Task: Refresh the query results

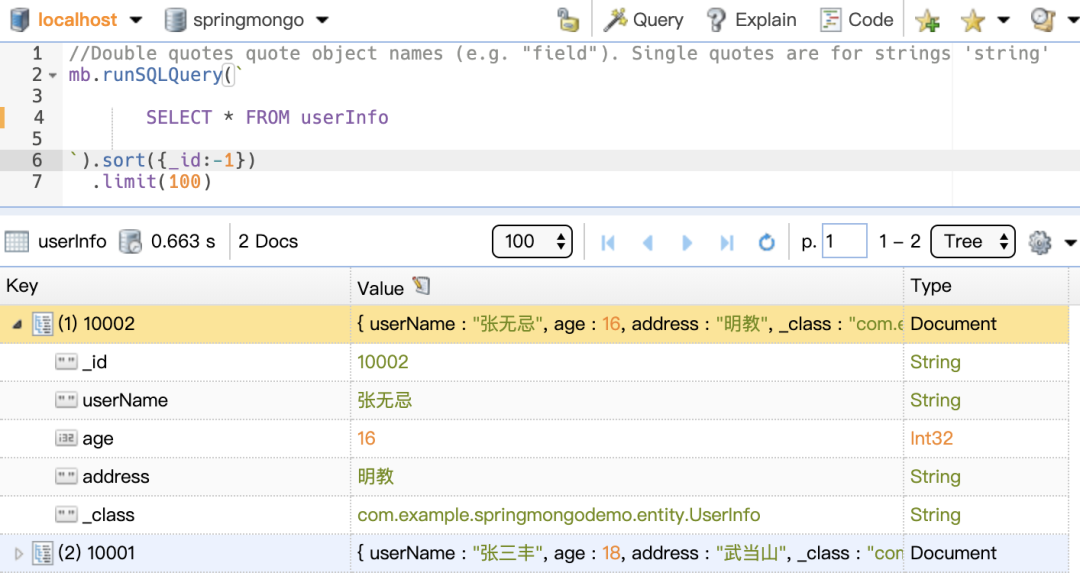Action: click(x=767, y=242)
